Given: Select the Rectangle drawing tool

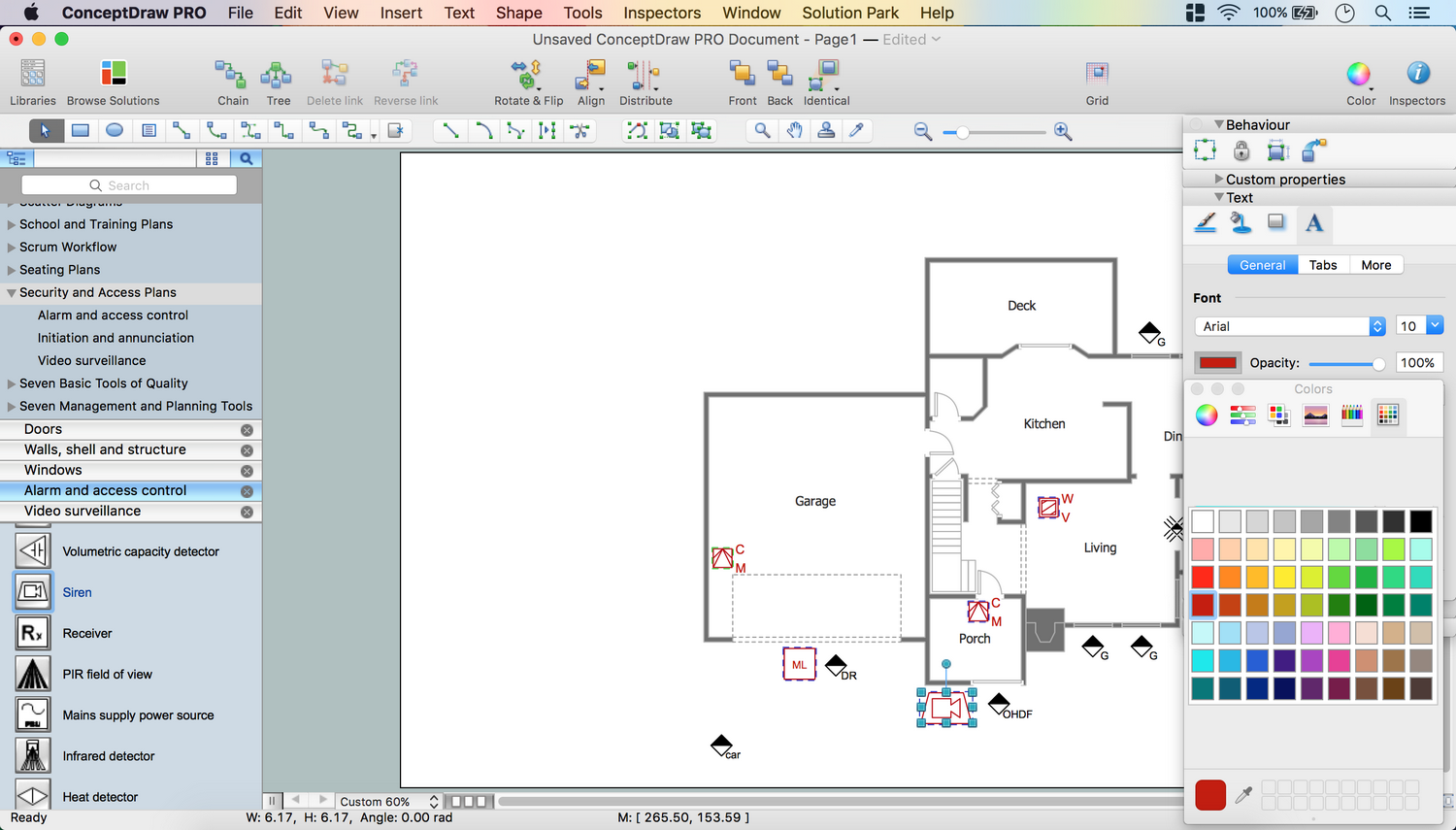Looking at the screenshot, I should pos(81,130).
